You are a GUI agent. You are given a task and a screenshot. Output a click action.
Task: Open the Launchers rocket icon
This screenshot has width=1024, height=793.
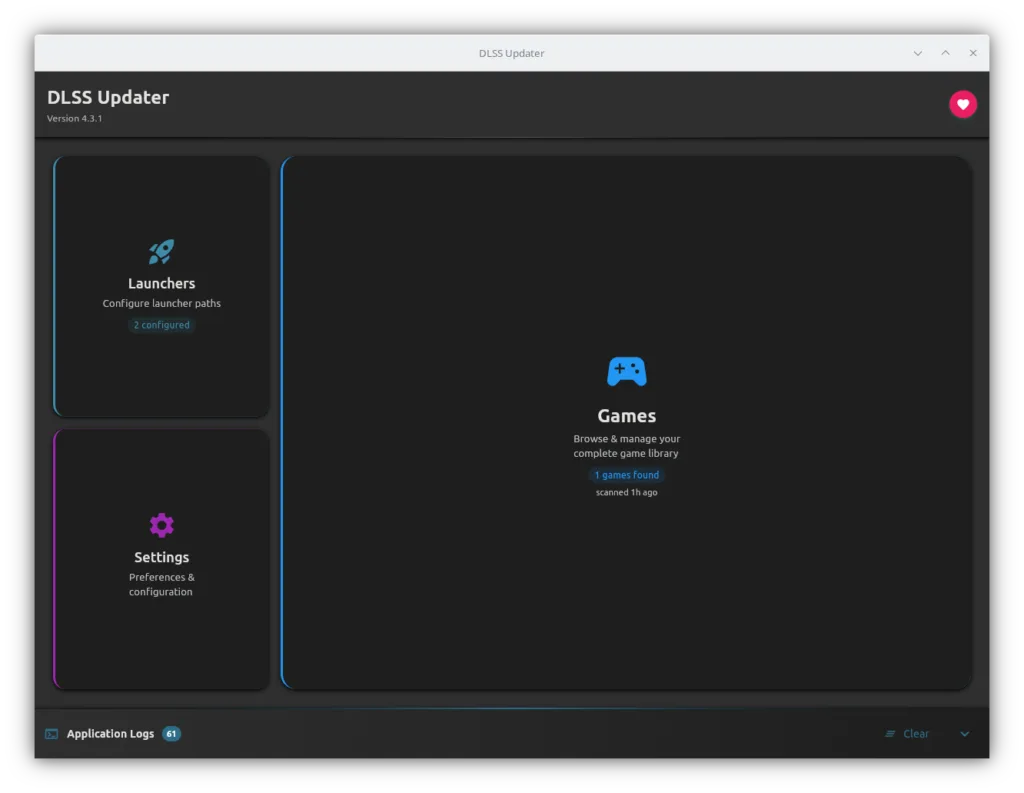click(161, 251)
